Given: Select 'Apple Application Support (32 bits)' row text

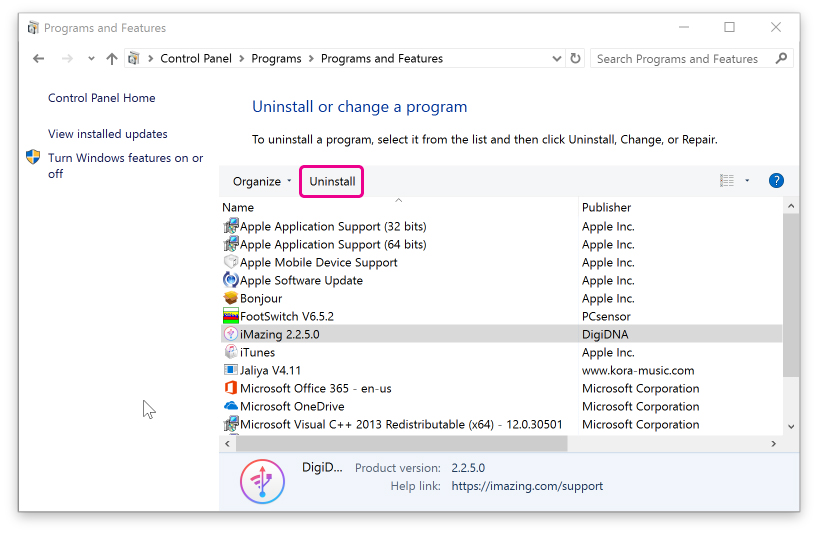Looking at the screenshot, I should (333, 227).
